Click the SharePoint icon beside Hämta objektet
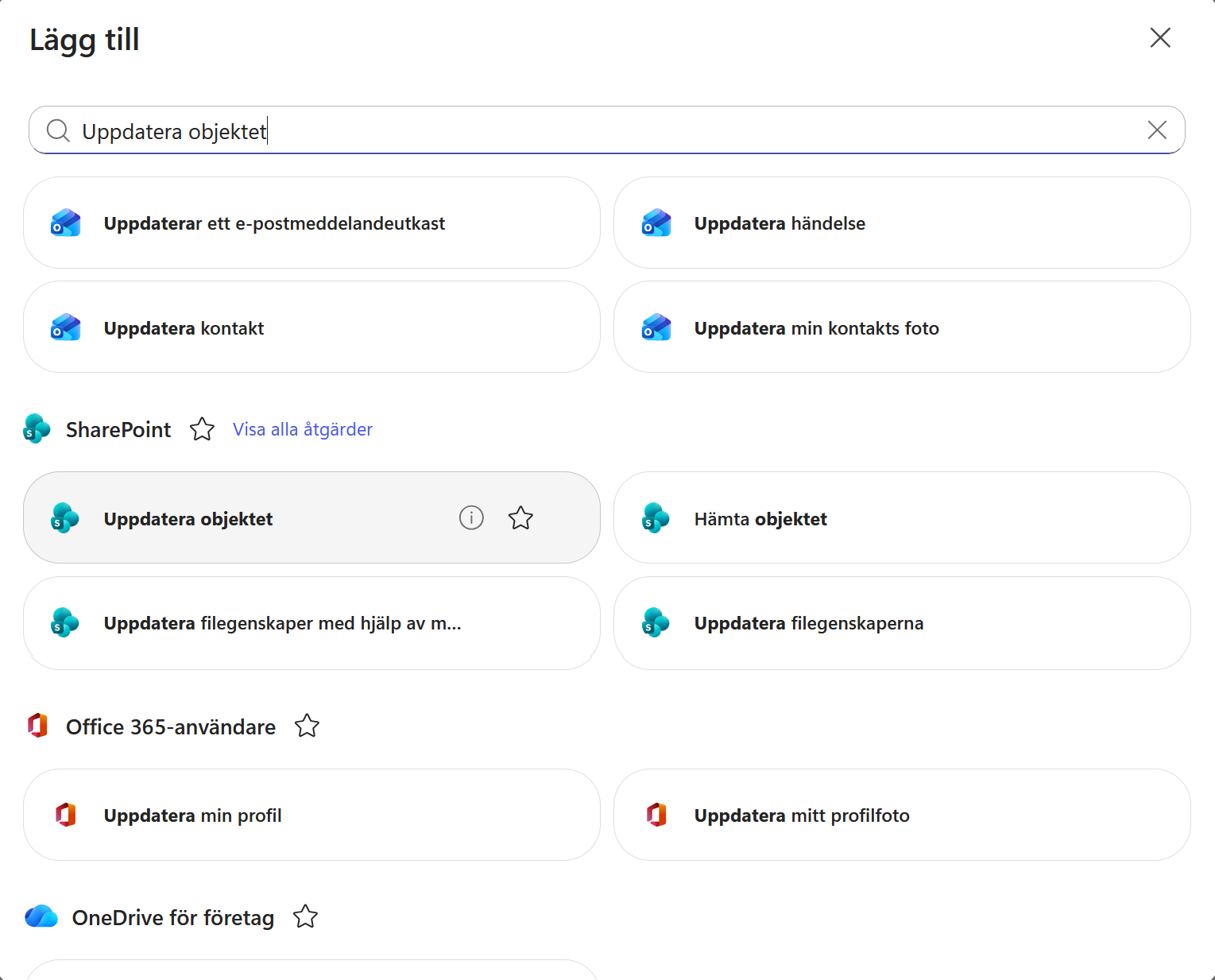The image size is (1215, 980). (x=656, y=518)
